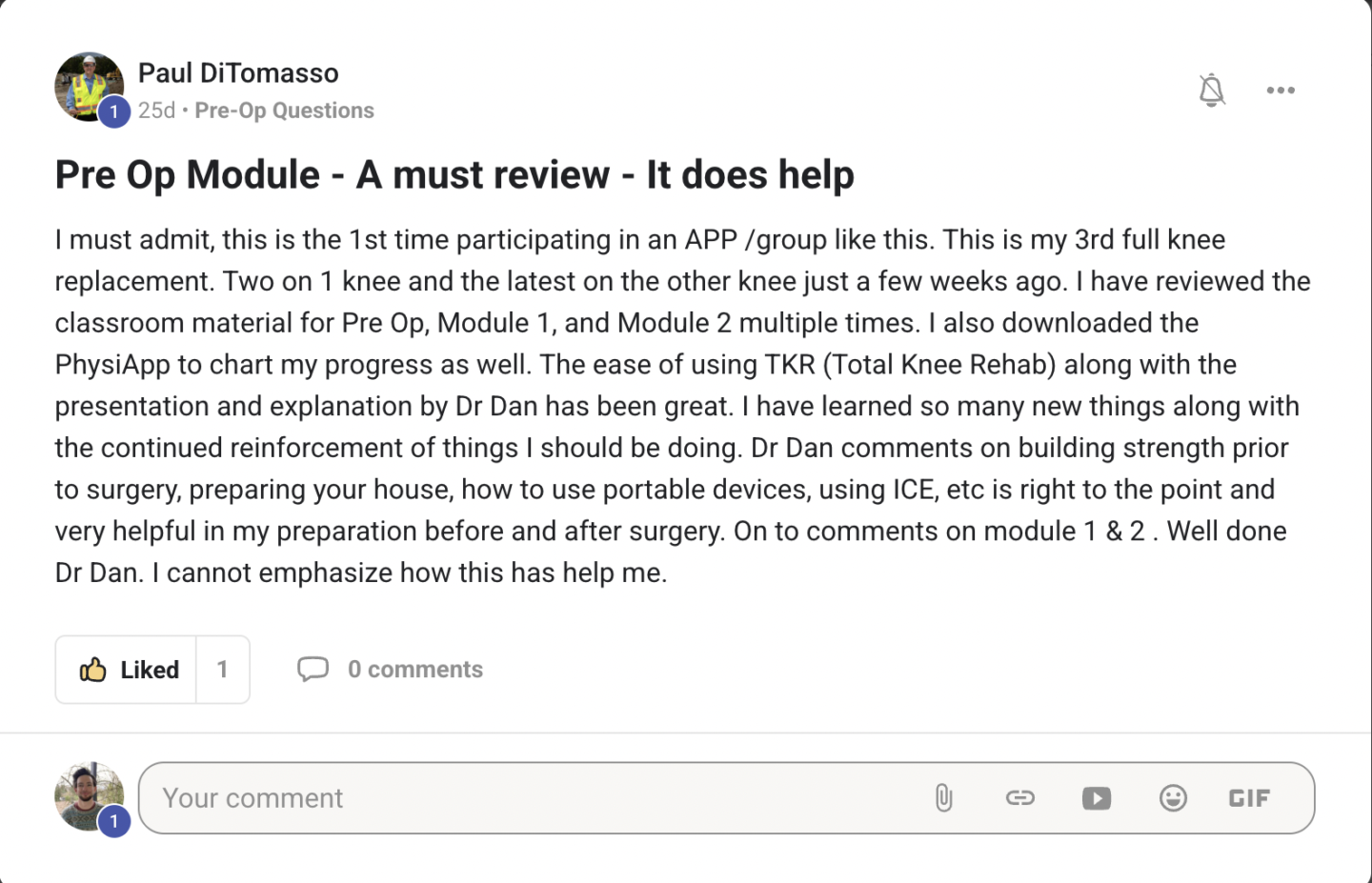Click the 25d post timestamp

coord(156,110)
